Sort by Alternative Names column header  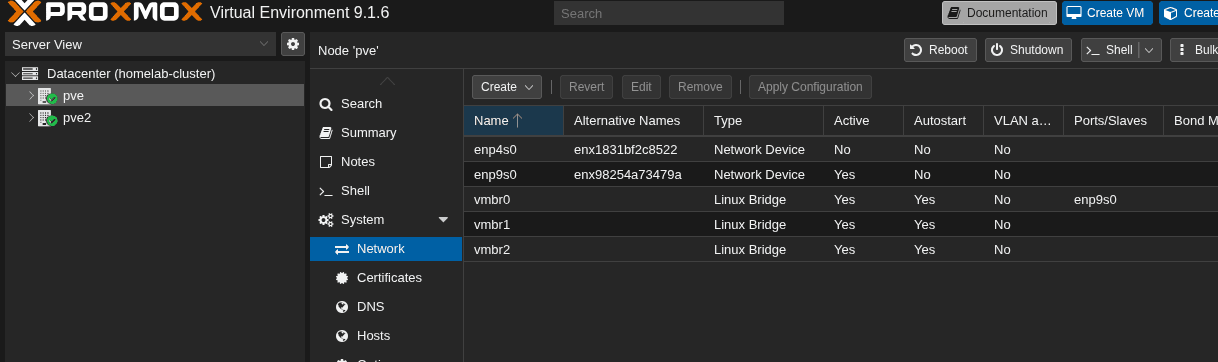tap(633, 120)
